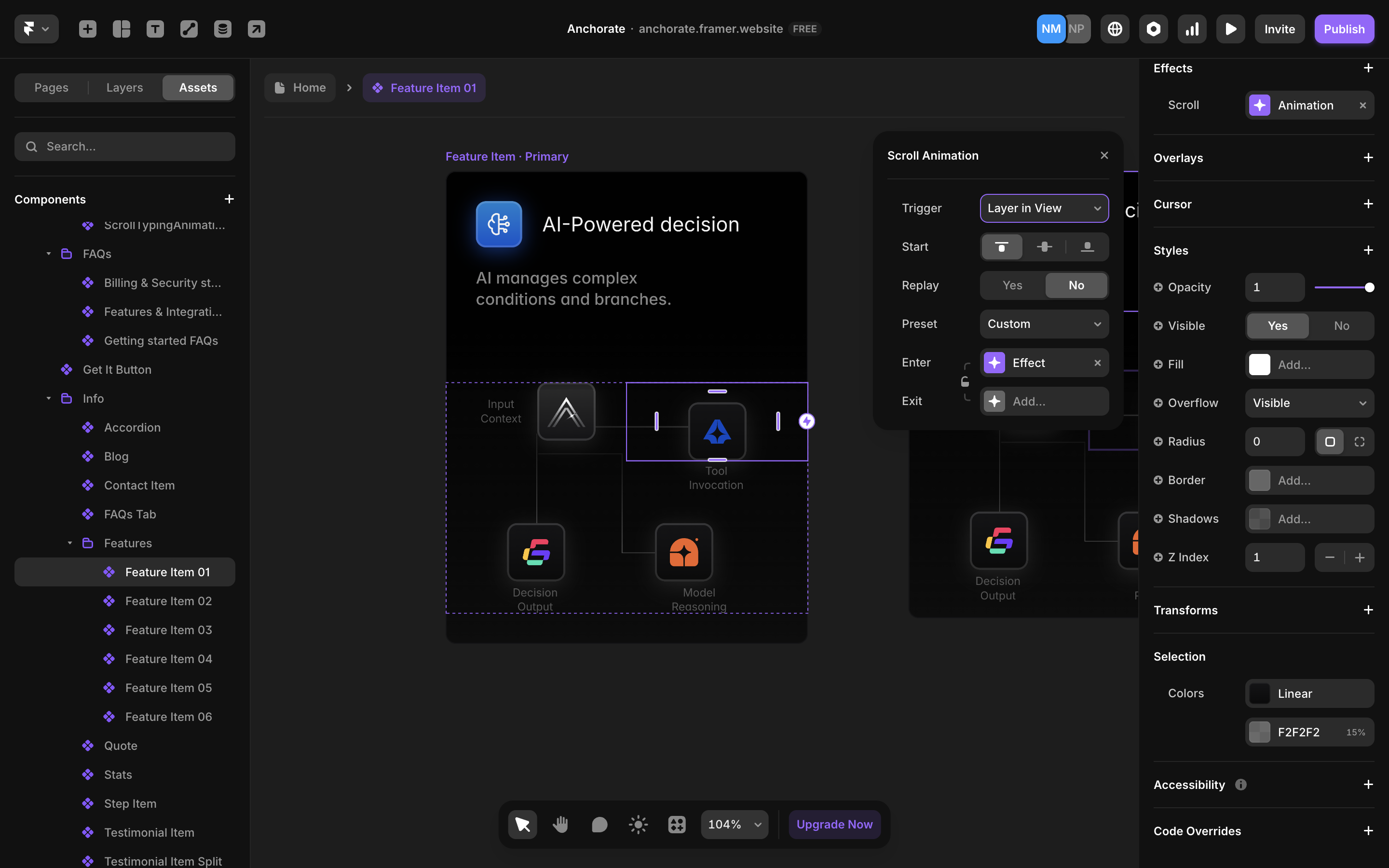Open the Trigger dropdown showing Layer in View

click(x=1044, y=208)
